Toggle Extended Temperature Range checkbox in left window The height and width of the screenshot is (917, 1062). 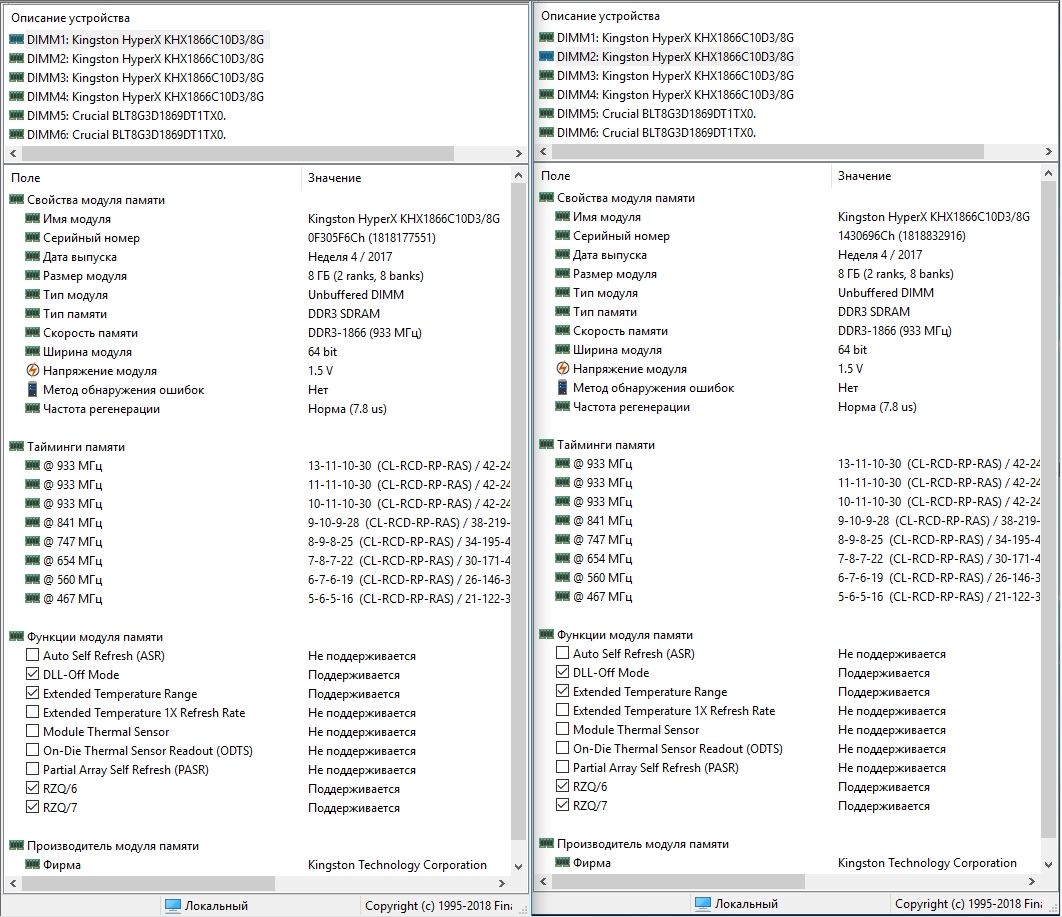tap(33, 693)
